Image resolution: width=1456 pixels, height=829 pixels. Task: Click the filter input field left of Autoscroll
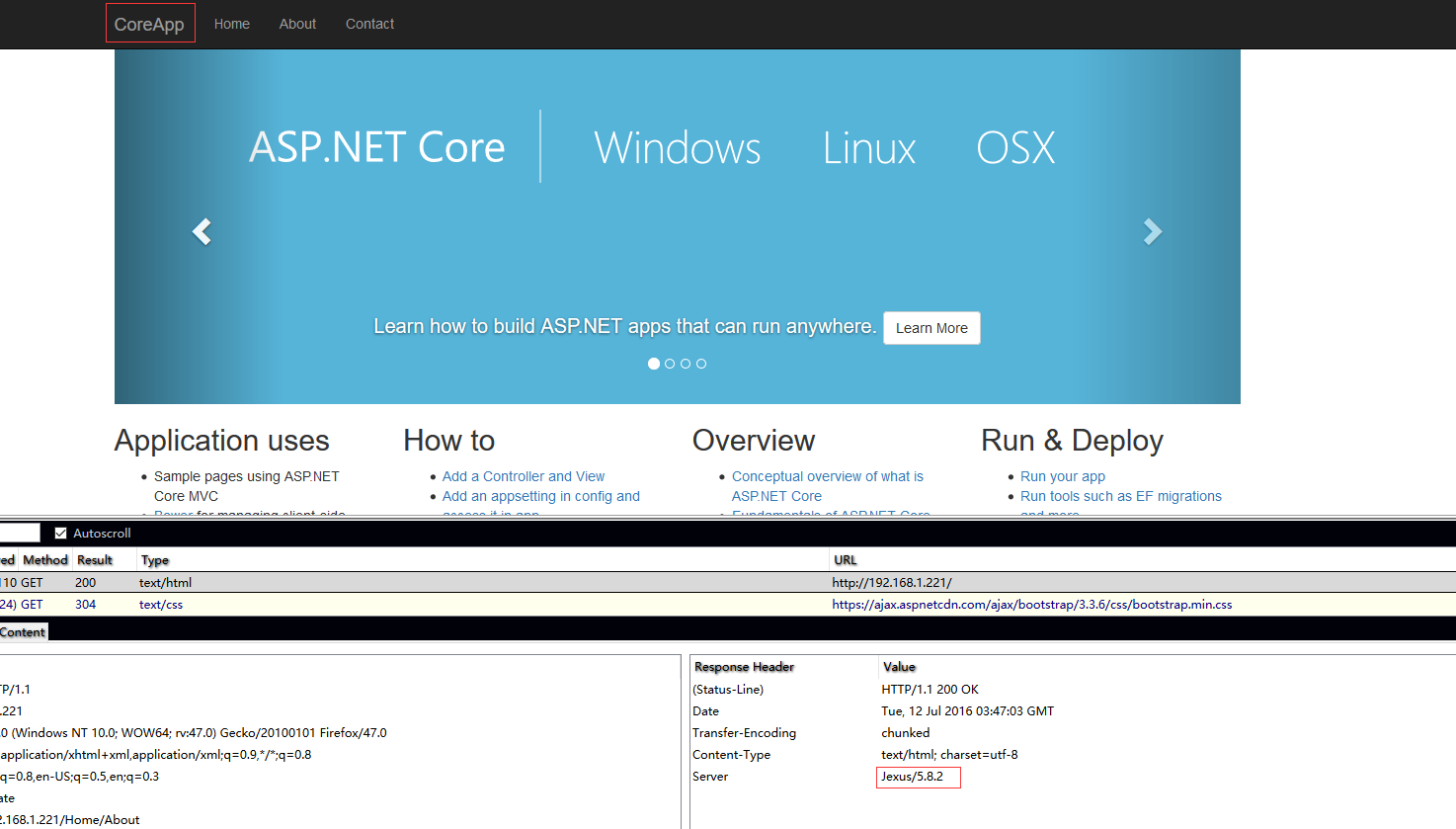click(x=20, y=534)
